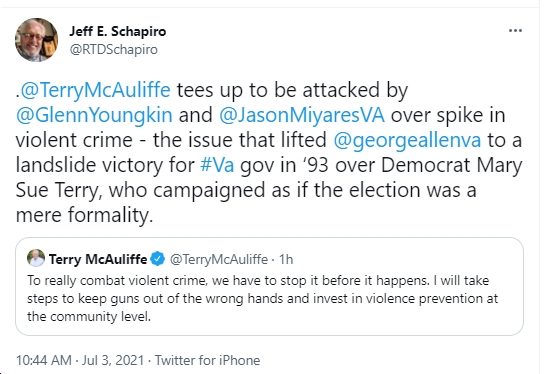
Task: Click Jeff E. Schapiro's profile photo
Action: click(36, 40)
